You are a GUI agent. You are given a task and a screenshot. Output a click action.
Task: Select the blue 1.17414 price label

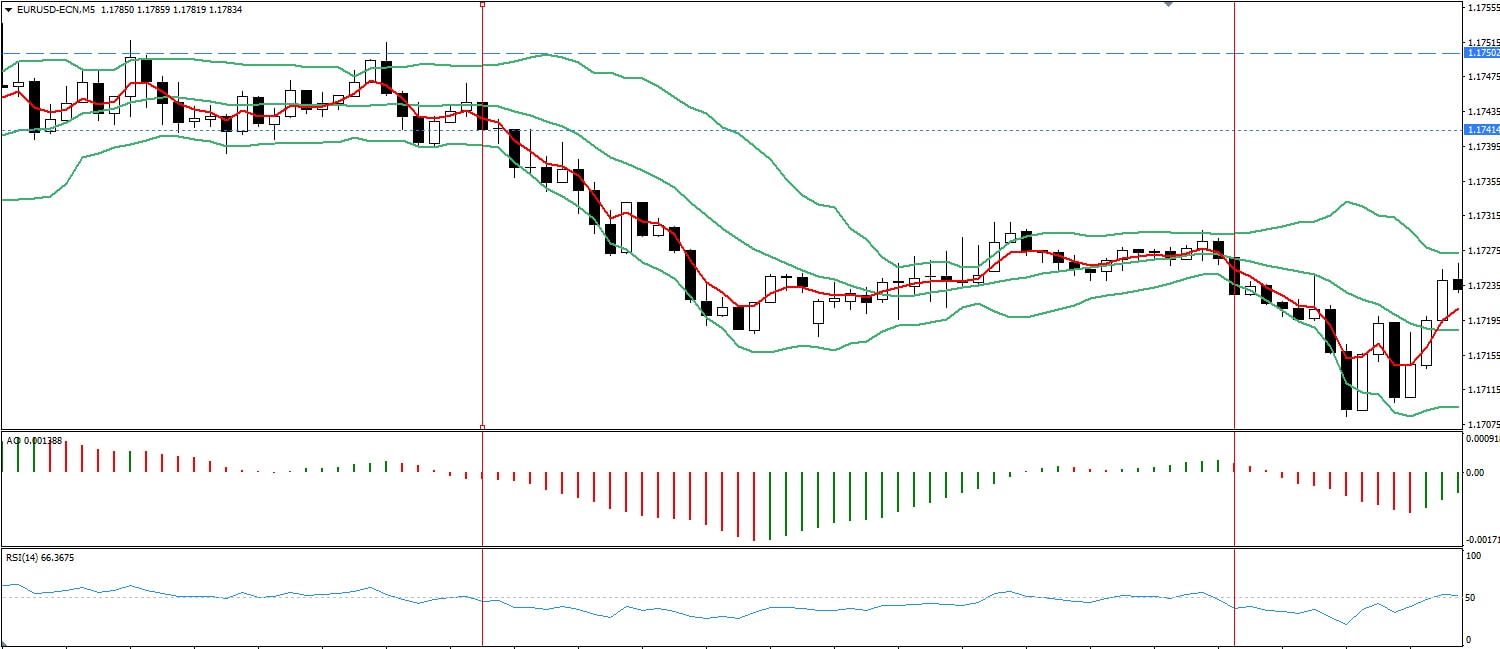pyautogui.click(x=1481, y=130)
